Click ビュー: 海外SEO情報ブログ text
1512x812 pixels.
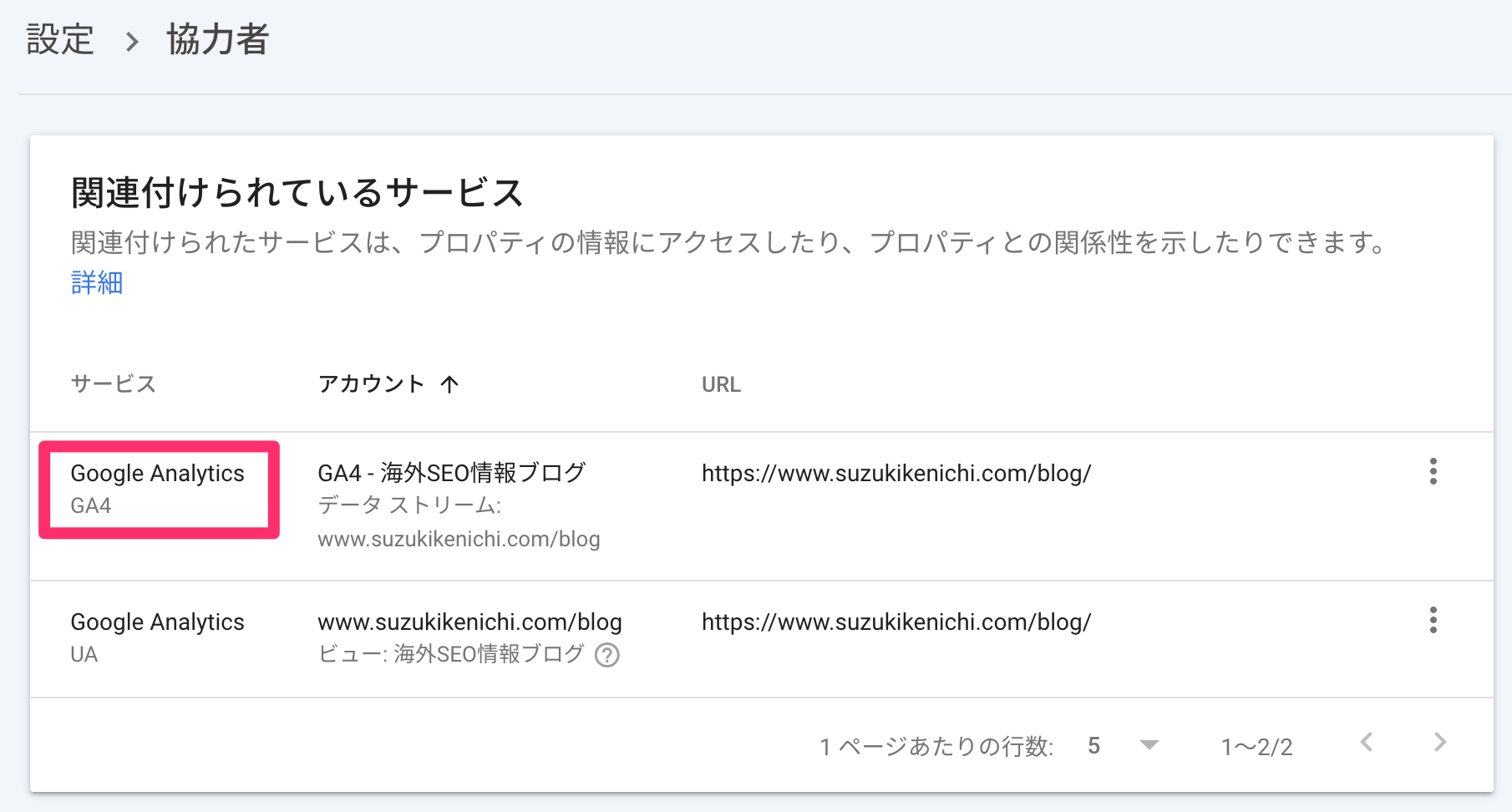pos(451,654)
